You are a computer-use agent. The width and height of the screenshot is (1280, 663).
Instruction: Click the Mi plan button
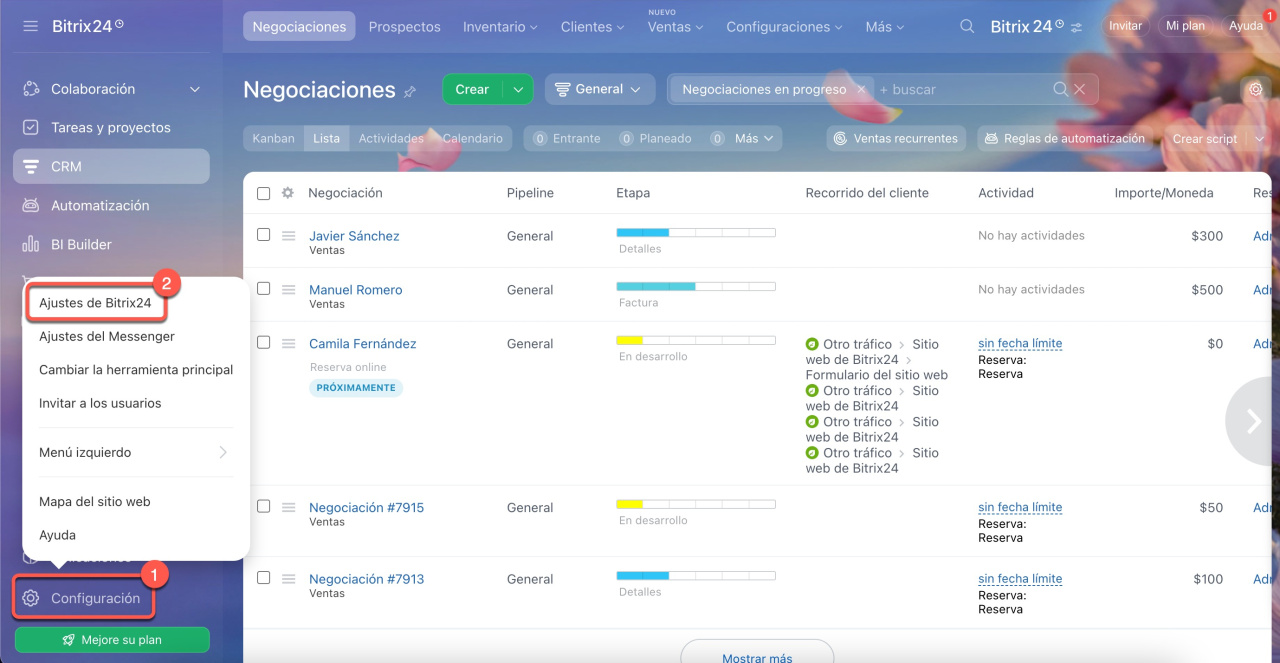pos(1186,26)
